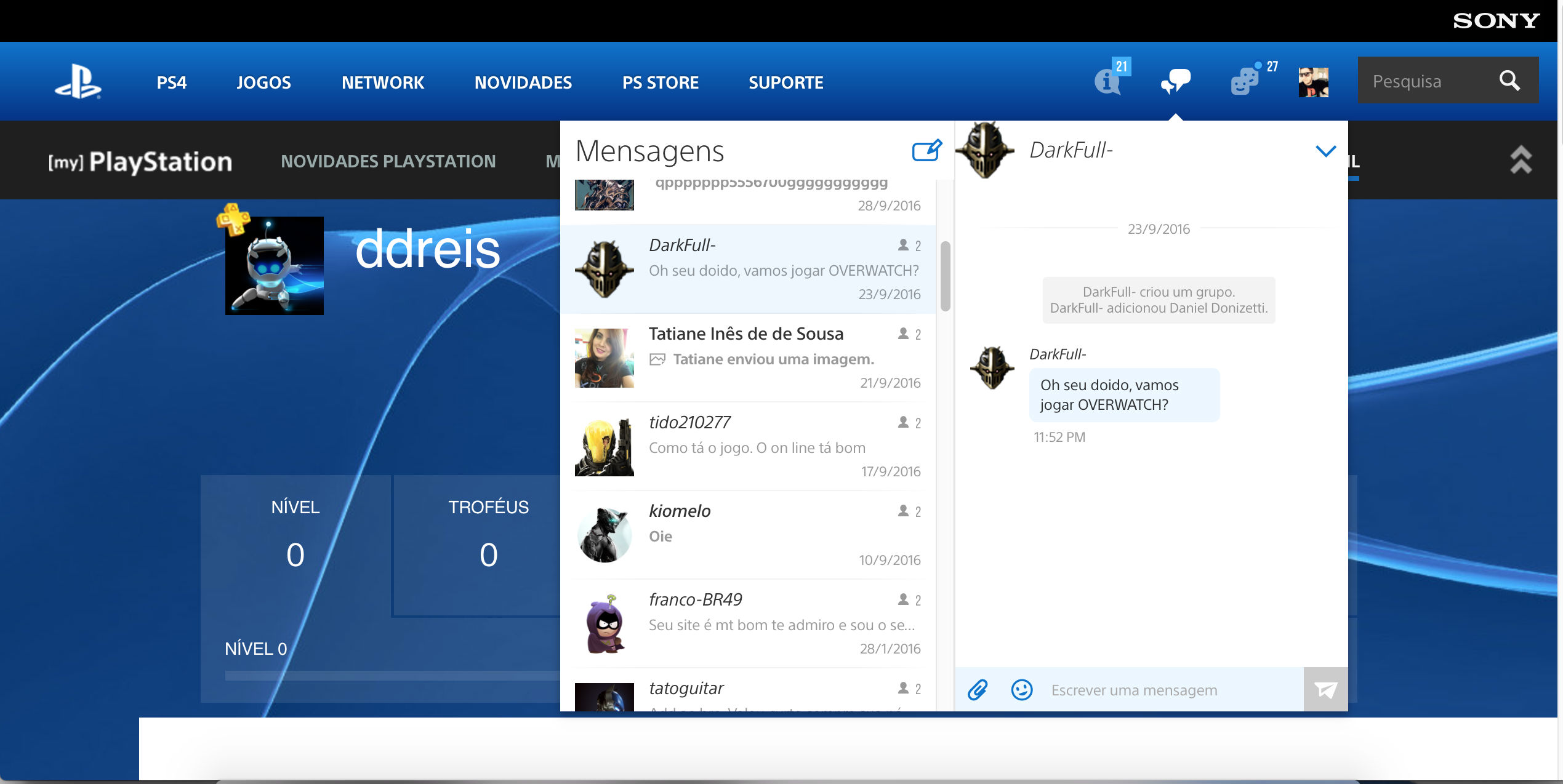Open the emoji picker smiley icon
This screenshot has height=784, width=1563.
(x=1021, y=690)
